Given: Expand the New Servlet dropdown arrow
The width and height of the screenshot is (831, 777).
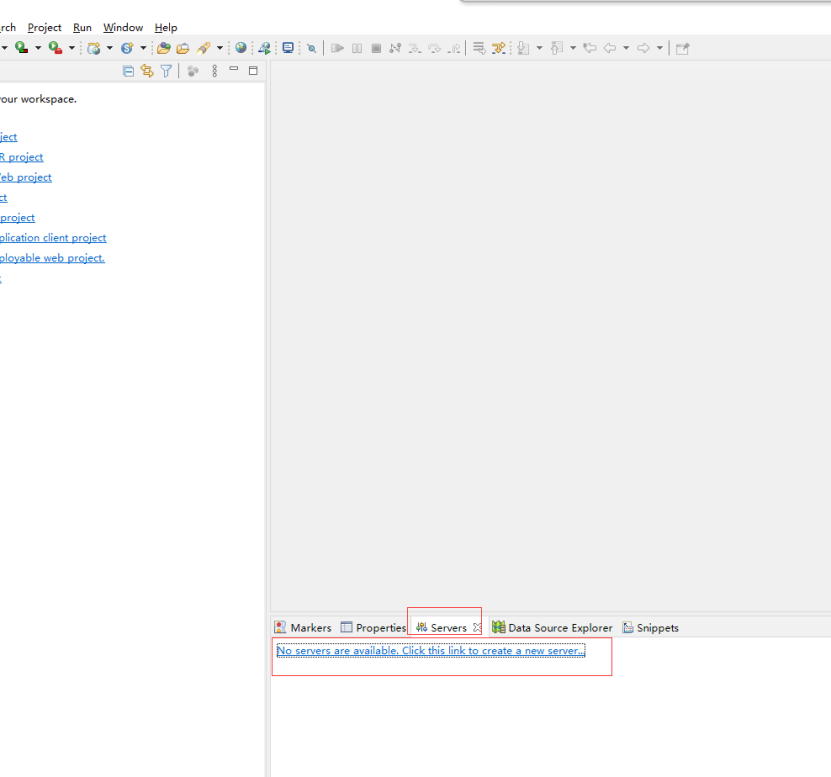Looking at the screenshot, I should (143, 48).
